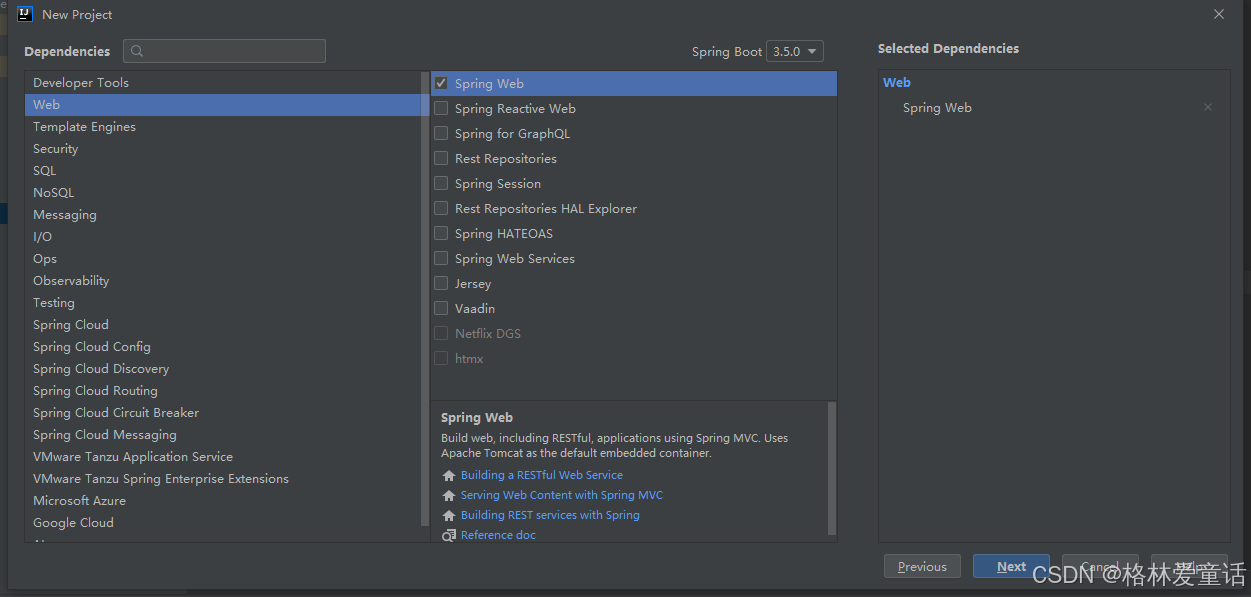Check the Rest Repositories checkbox
Viewport: 1251px width, 597px height.
[441, 158]
